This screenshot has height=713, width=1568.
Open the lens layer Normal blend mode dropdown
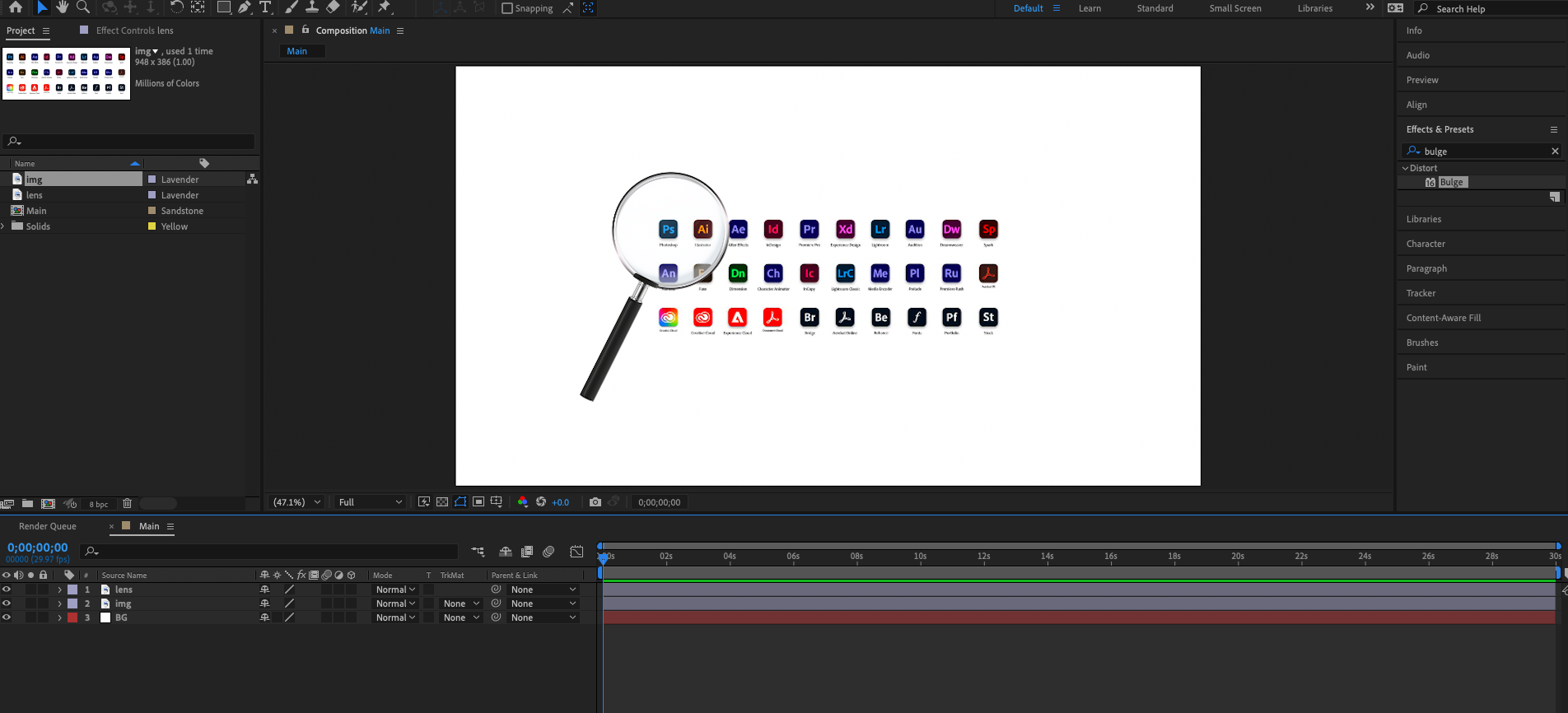(x=395, y=590)
